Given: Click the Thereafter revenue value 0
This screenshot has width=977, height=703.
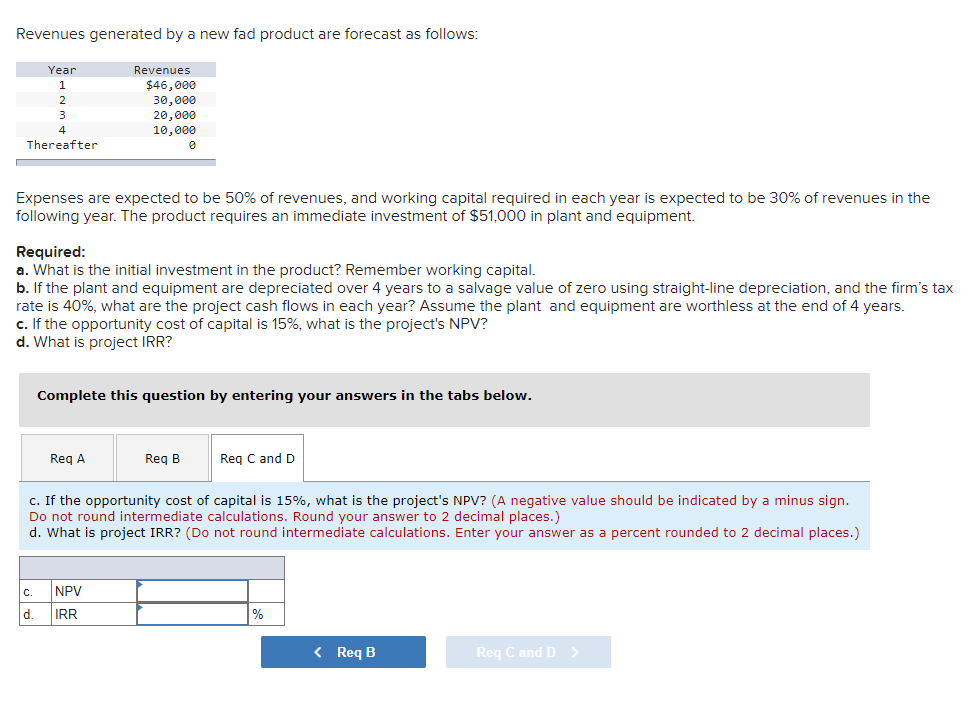Looking at the screenshot, I should click(192, 145).
